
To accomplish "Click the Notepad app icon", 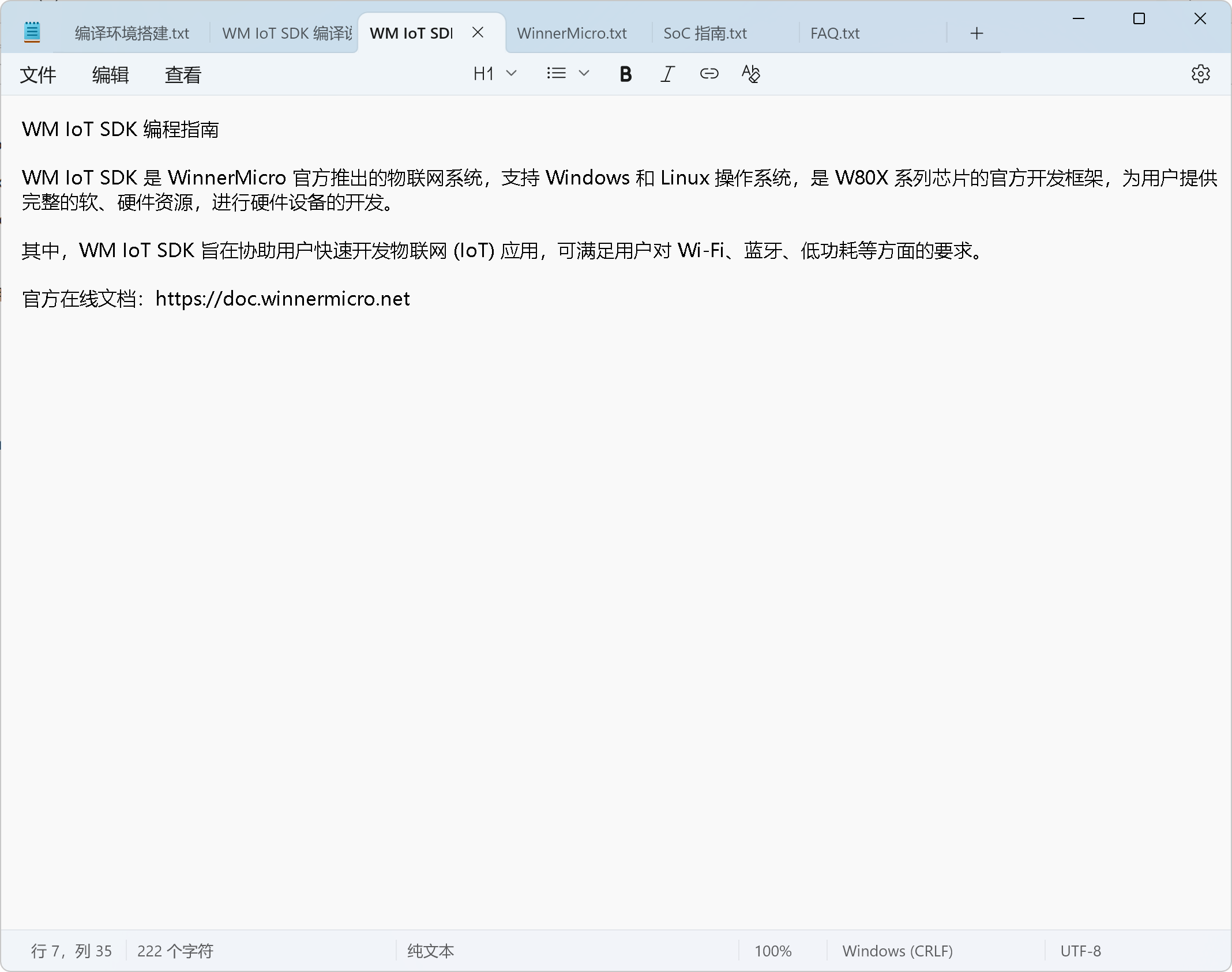I will pyautogui.click(x=32, y=32).
